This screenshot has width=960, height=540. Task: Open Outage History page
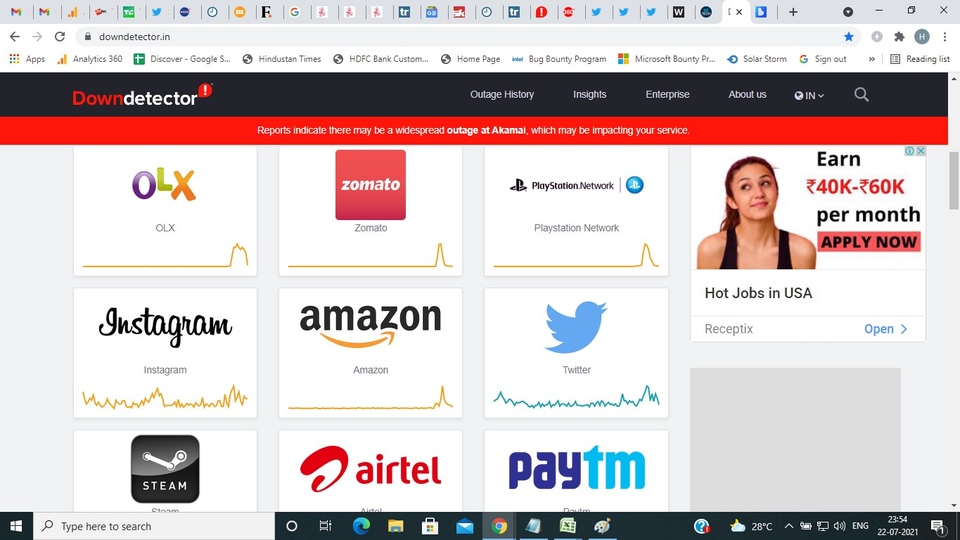(502, 94)
